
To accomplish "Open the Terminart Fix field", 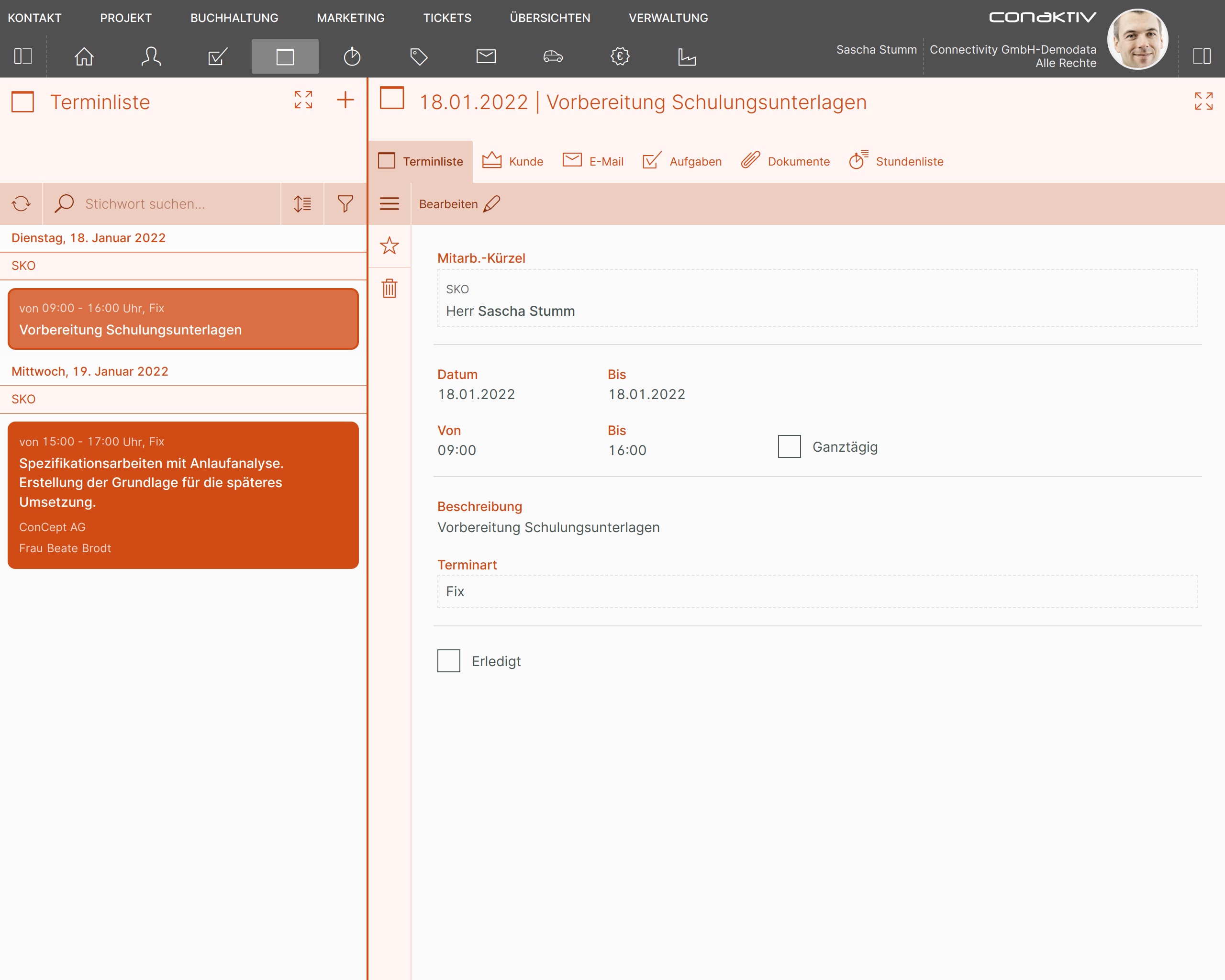I will (817, 591).
